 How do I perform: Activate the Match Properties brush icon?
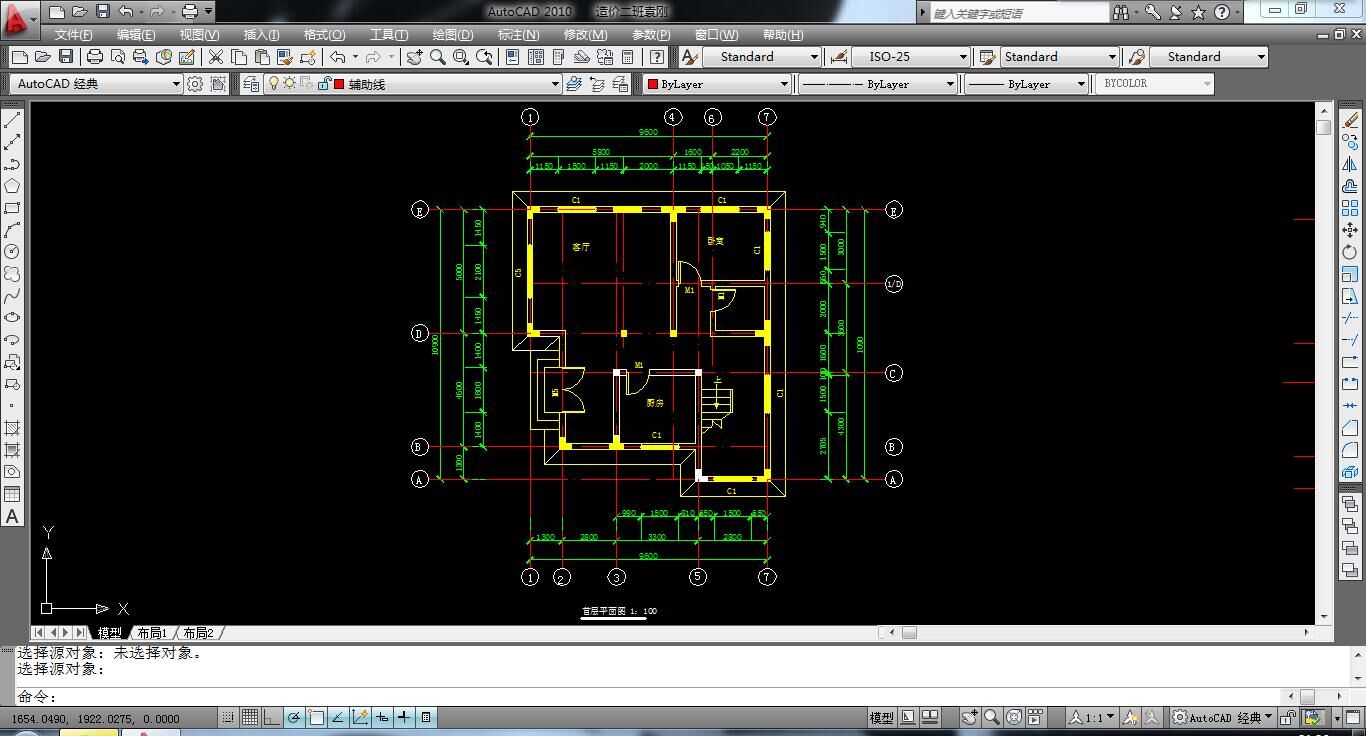[x=308, y=57]
